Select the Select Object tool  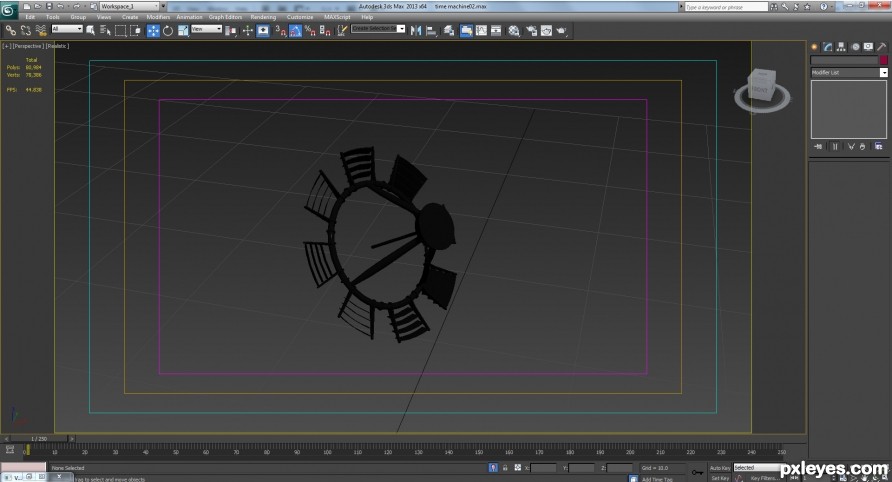tap(90, 31)
